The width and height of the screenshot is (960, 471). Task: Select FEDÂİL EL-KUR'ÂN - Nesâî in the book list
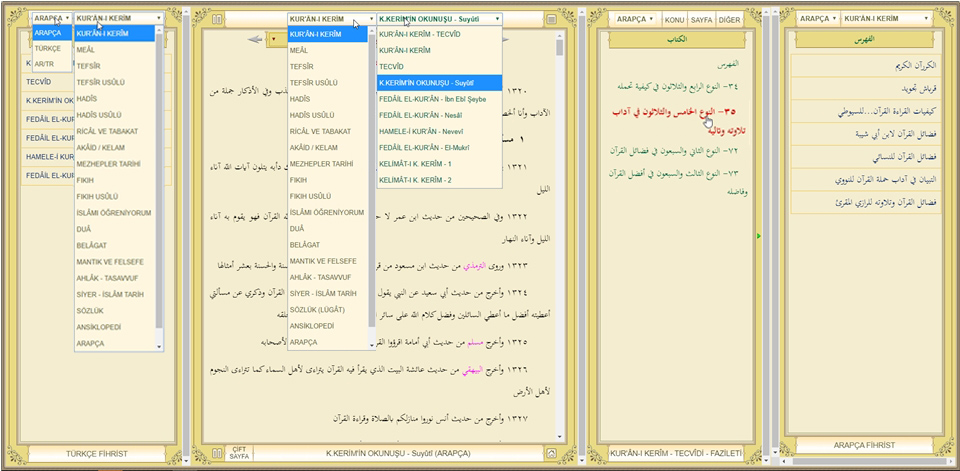click(x=440, y=115)
